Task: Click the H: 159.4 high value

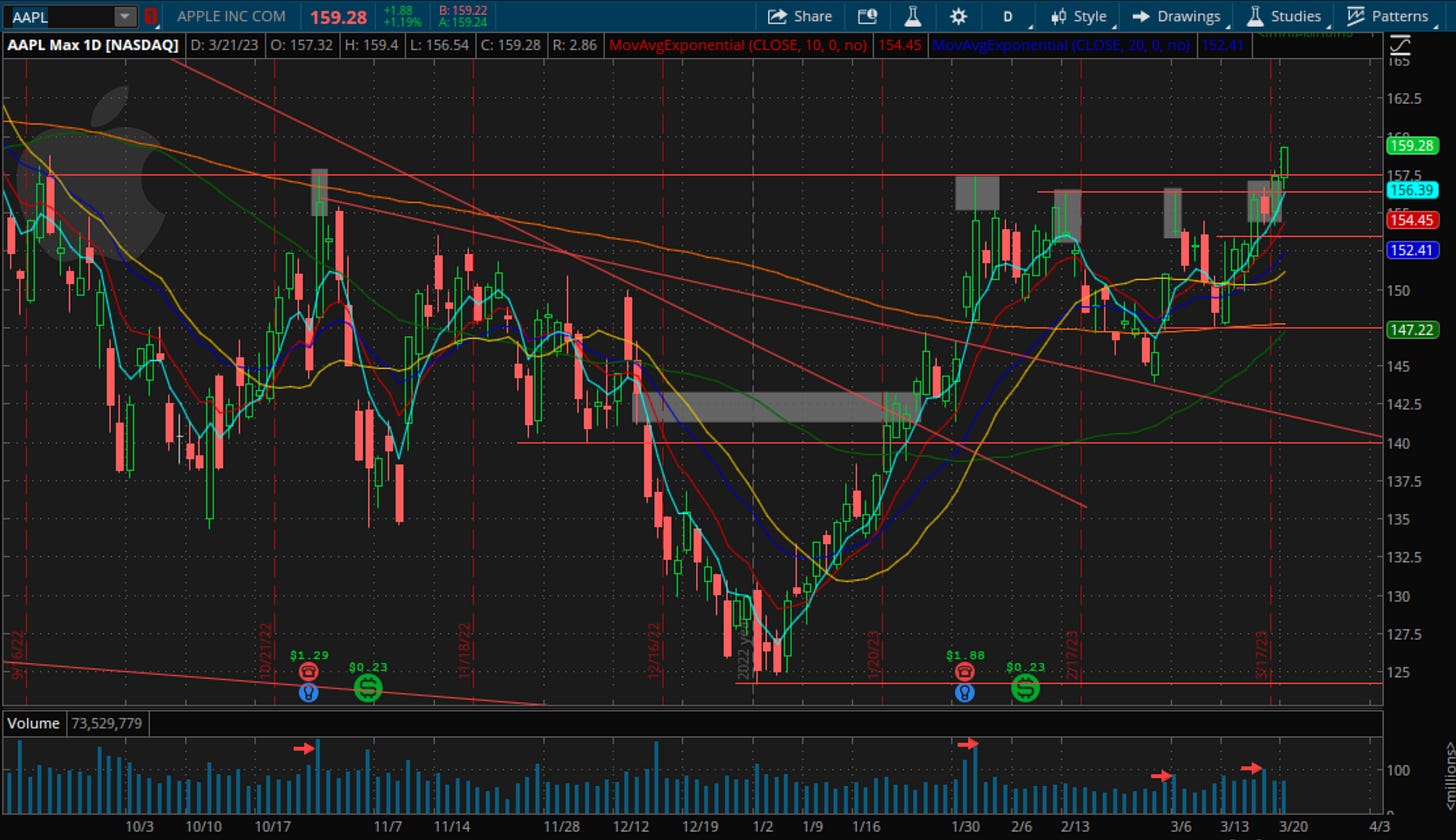Action: 371,45
